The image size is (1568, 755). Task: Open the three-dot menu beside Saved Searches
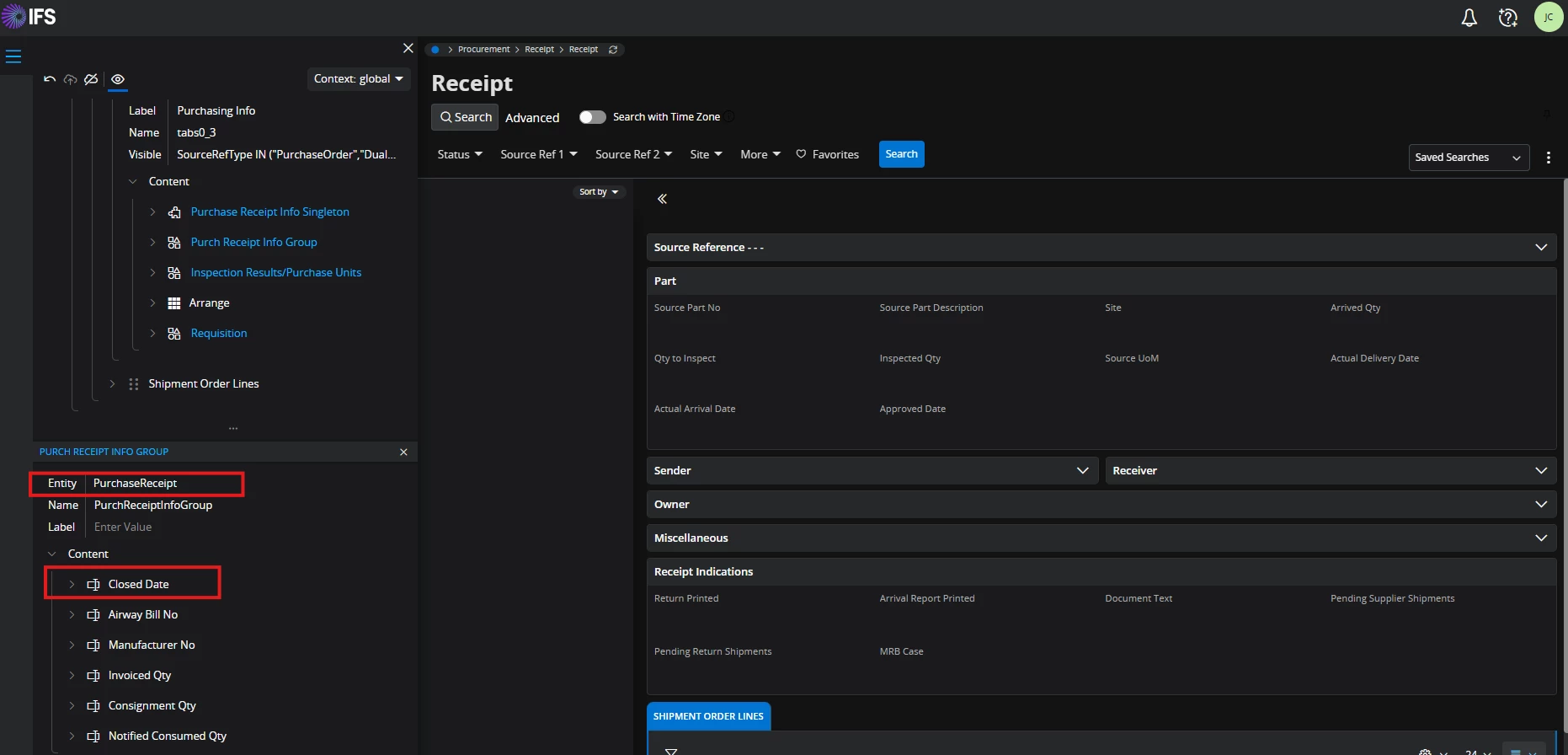pyautogui.click(x=1549, y=158)
